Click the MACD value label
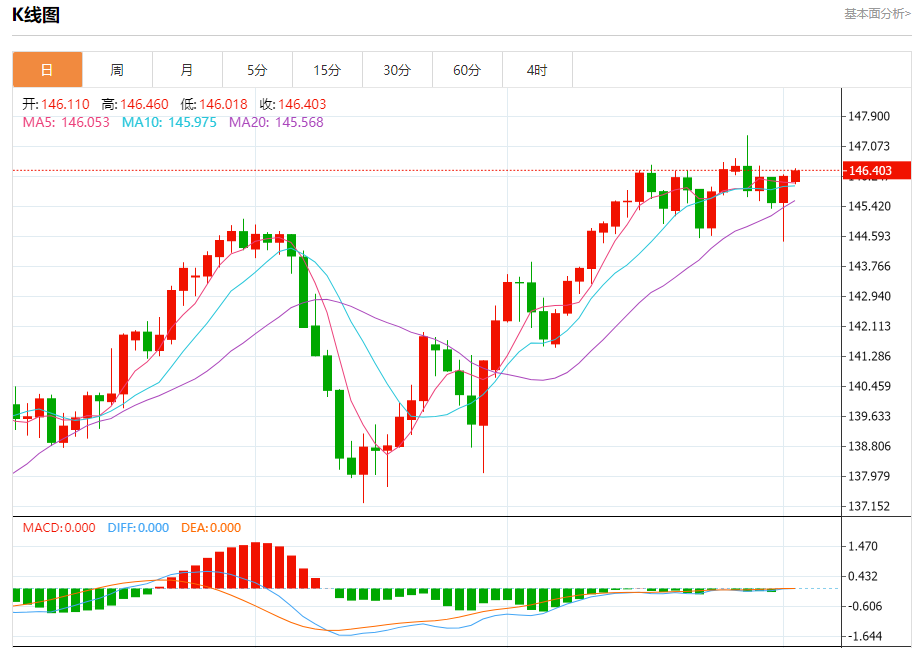This screenshot has height=648, width=919. [59, 527]
